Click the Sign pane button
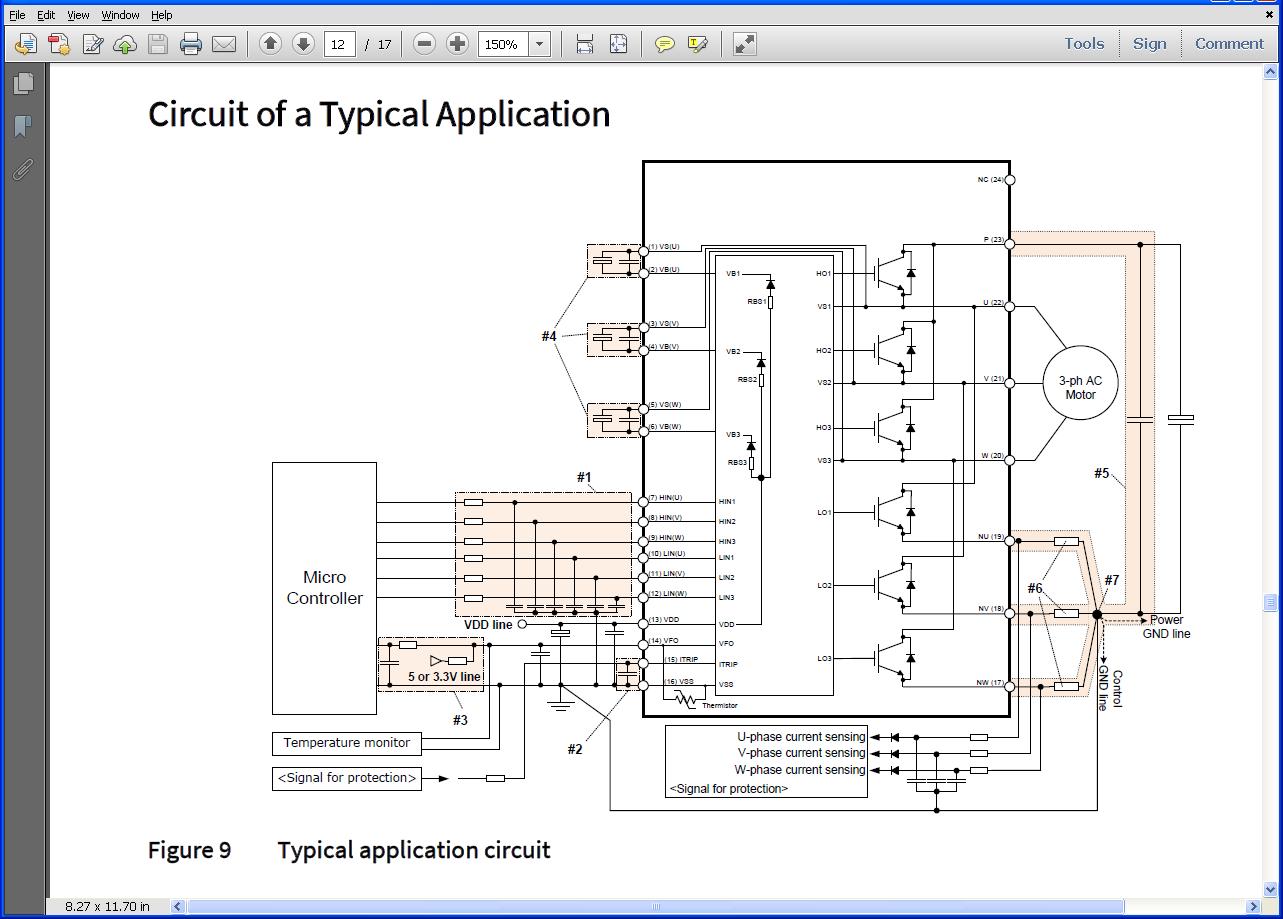 click(1149, 43)
